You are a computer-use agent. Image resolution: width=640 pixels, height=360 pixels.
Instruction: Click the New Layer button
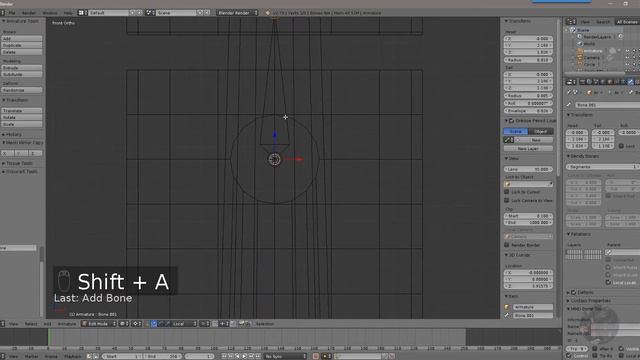pyautogui.click(x=528, y=149)
